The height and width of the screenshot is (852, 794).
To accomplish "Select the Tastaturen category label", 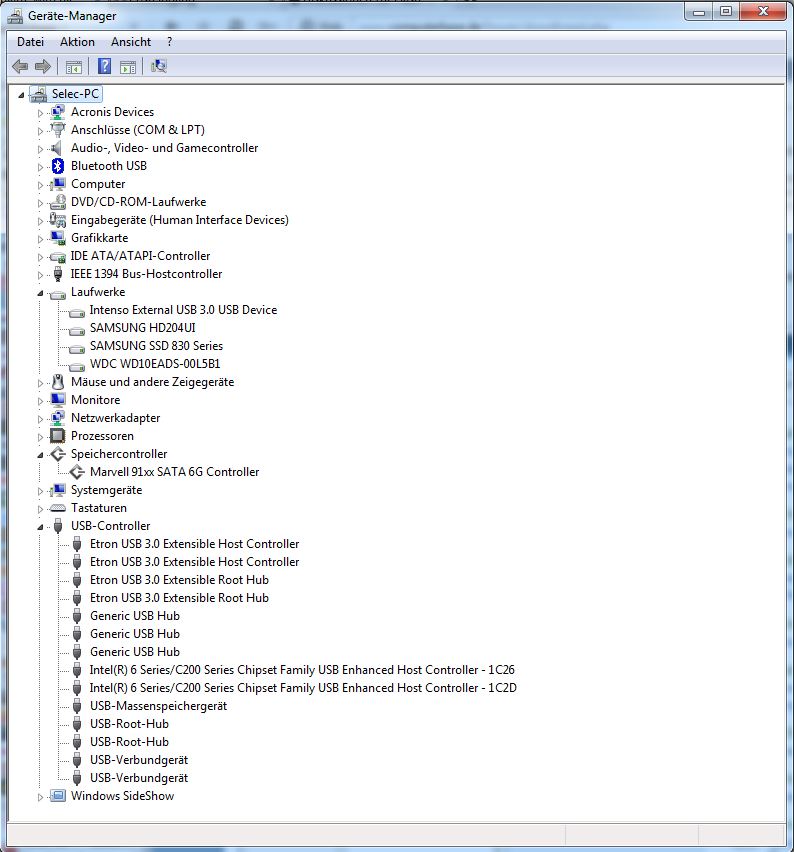I will pos(99,508).
